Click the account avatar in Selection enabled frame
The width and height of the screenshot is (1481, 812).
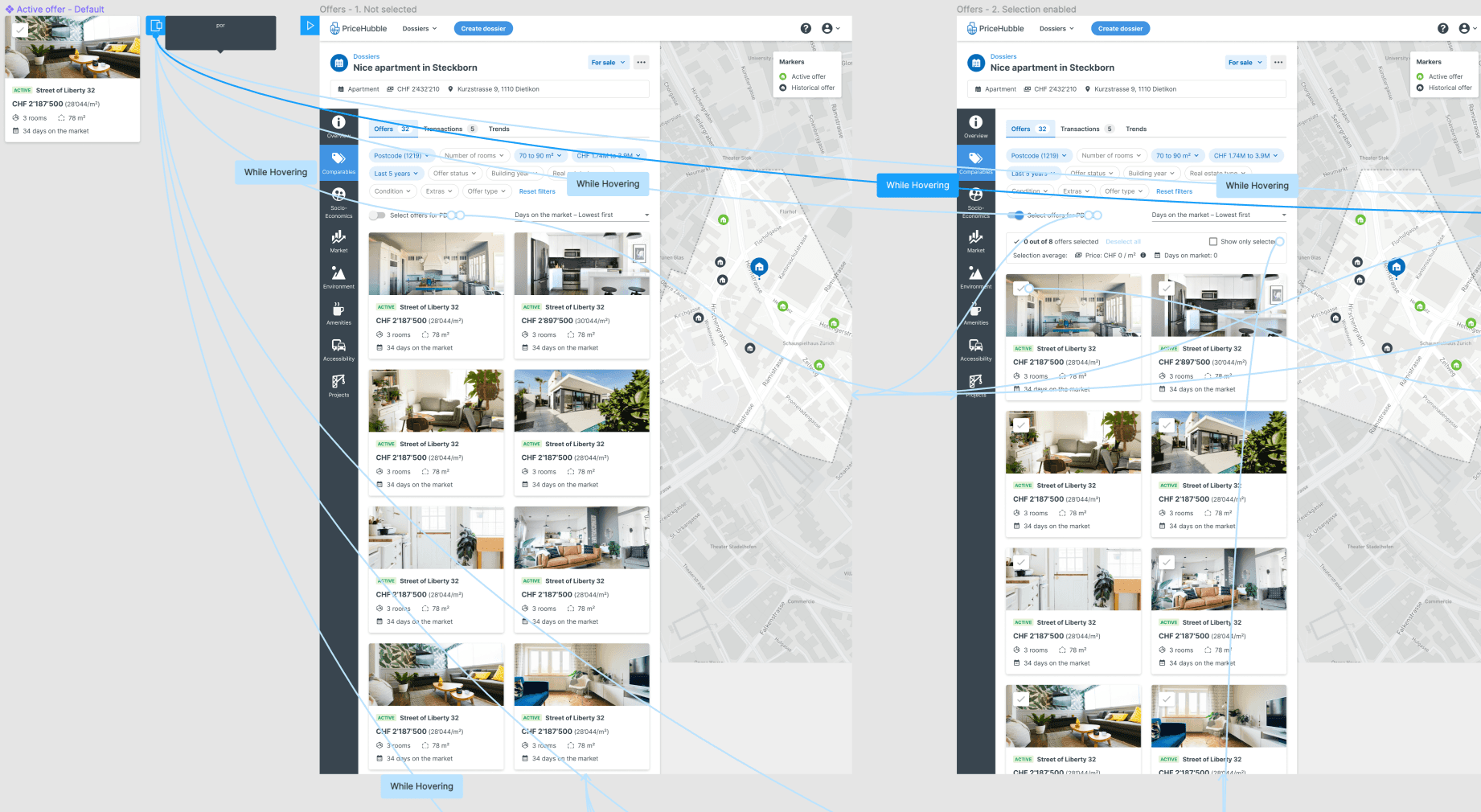(1464, 28)
